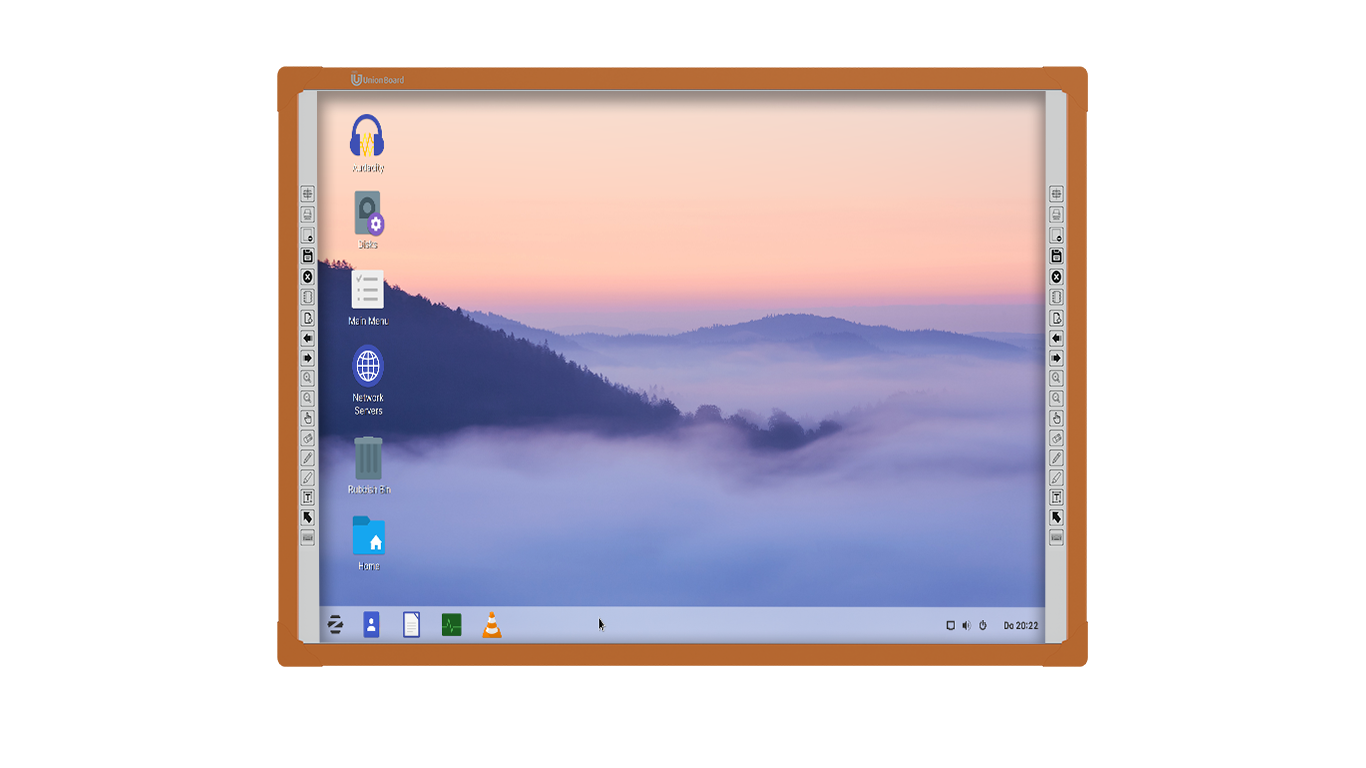Click the network icon in system tray
This screenshot has height=768, width=1366.
pyautogui.click(x=950, y=625)
